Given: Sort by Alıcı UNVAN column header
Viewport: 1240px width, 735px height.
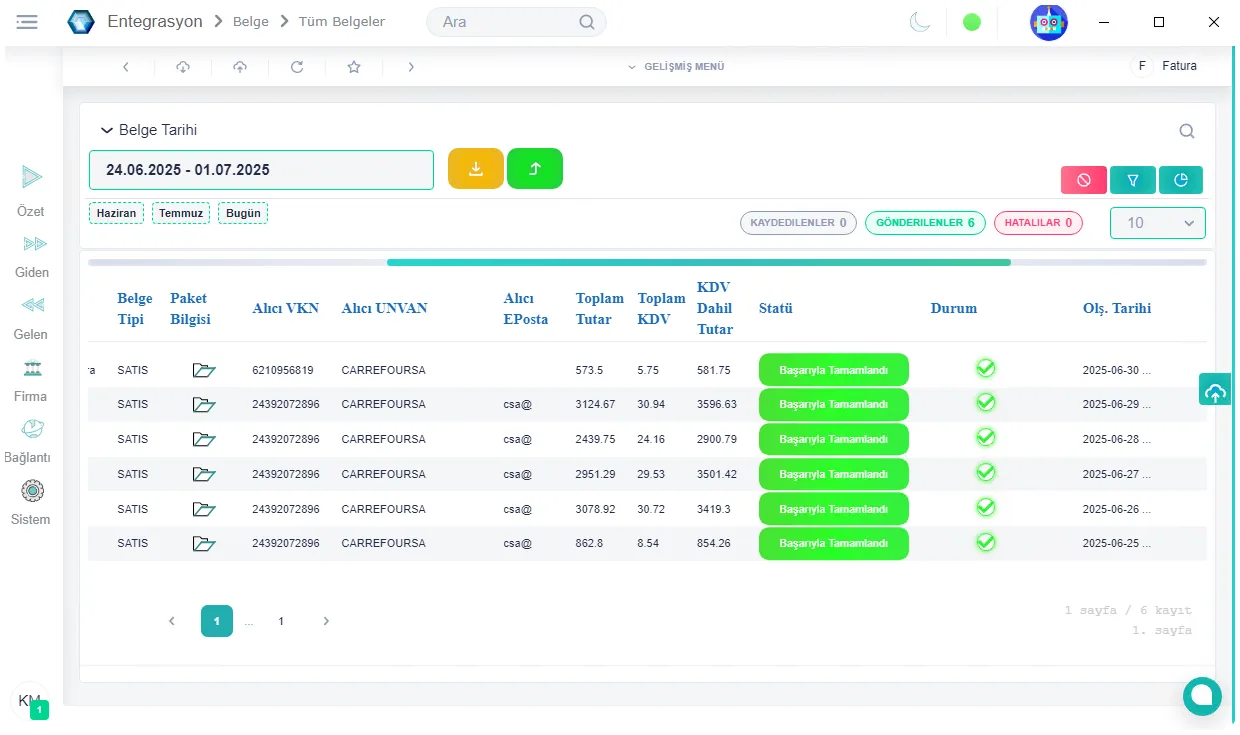Looking at the screenshot, I should pos(385,308).
